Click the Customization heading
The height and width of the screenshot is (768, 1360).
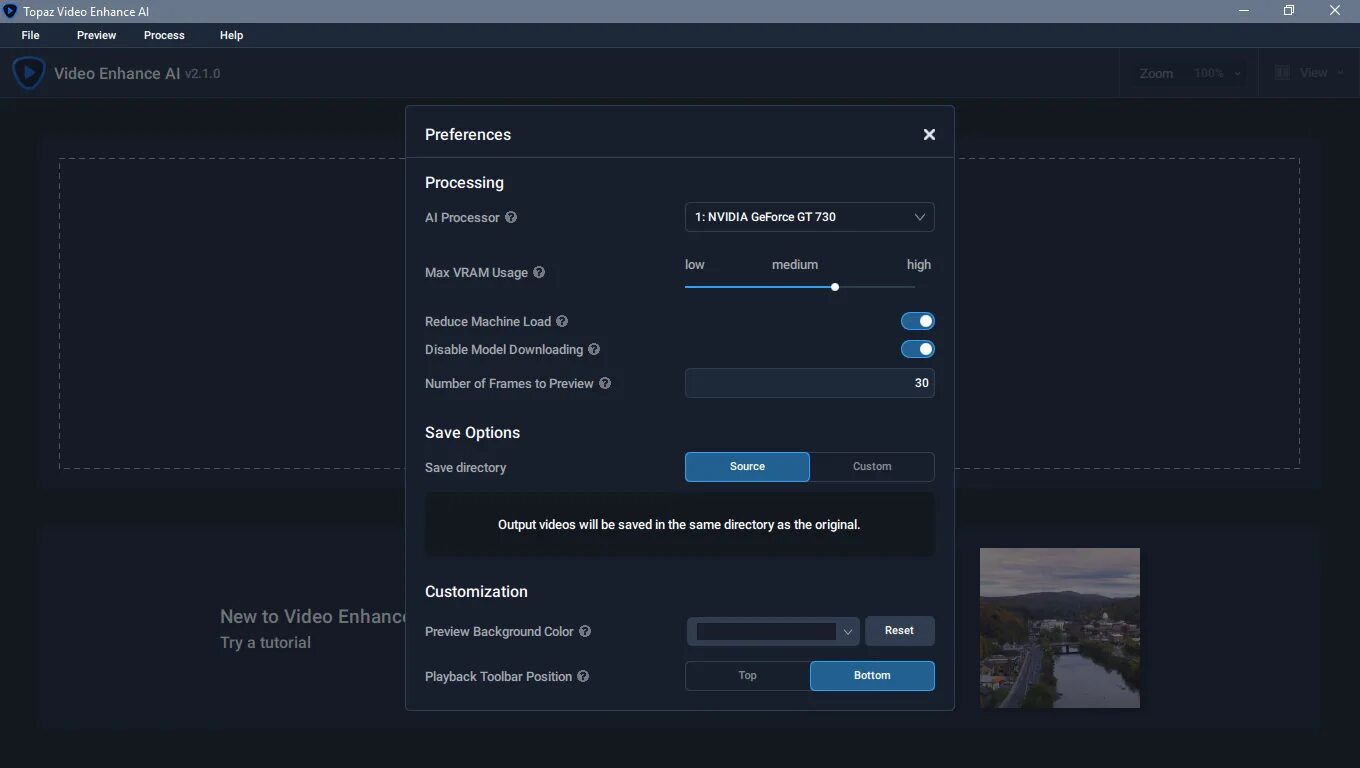pos(476,592)
